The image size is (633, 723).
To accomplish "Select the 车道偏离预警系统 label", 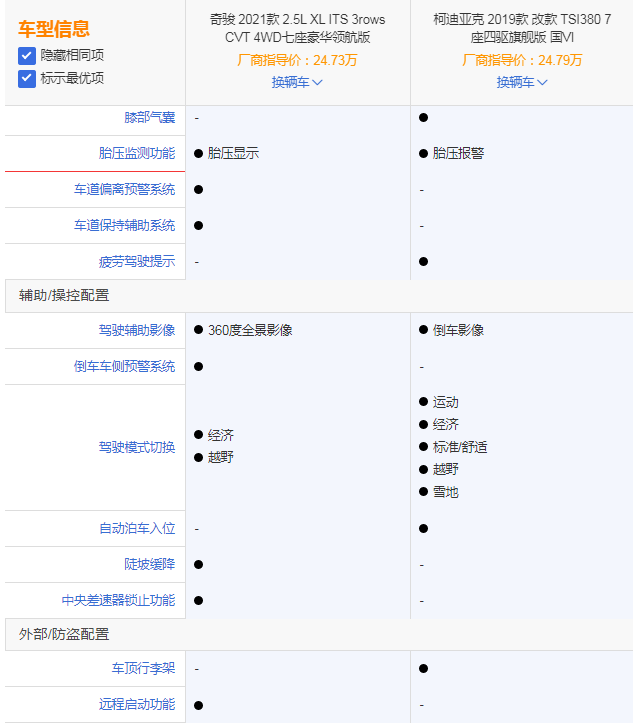I will point(124,189).
